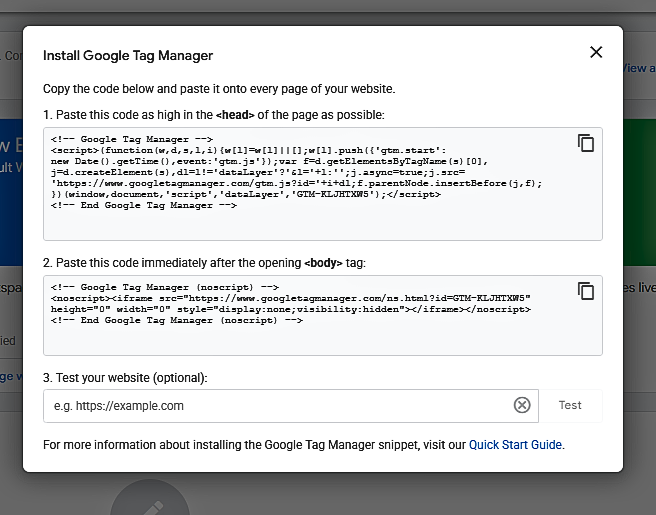Clear the test website URL field
The height and width of the screenshot is (515, 656).
pyautogui.click(x=521, y=405)
